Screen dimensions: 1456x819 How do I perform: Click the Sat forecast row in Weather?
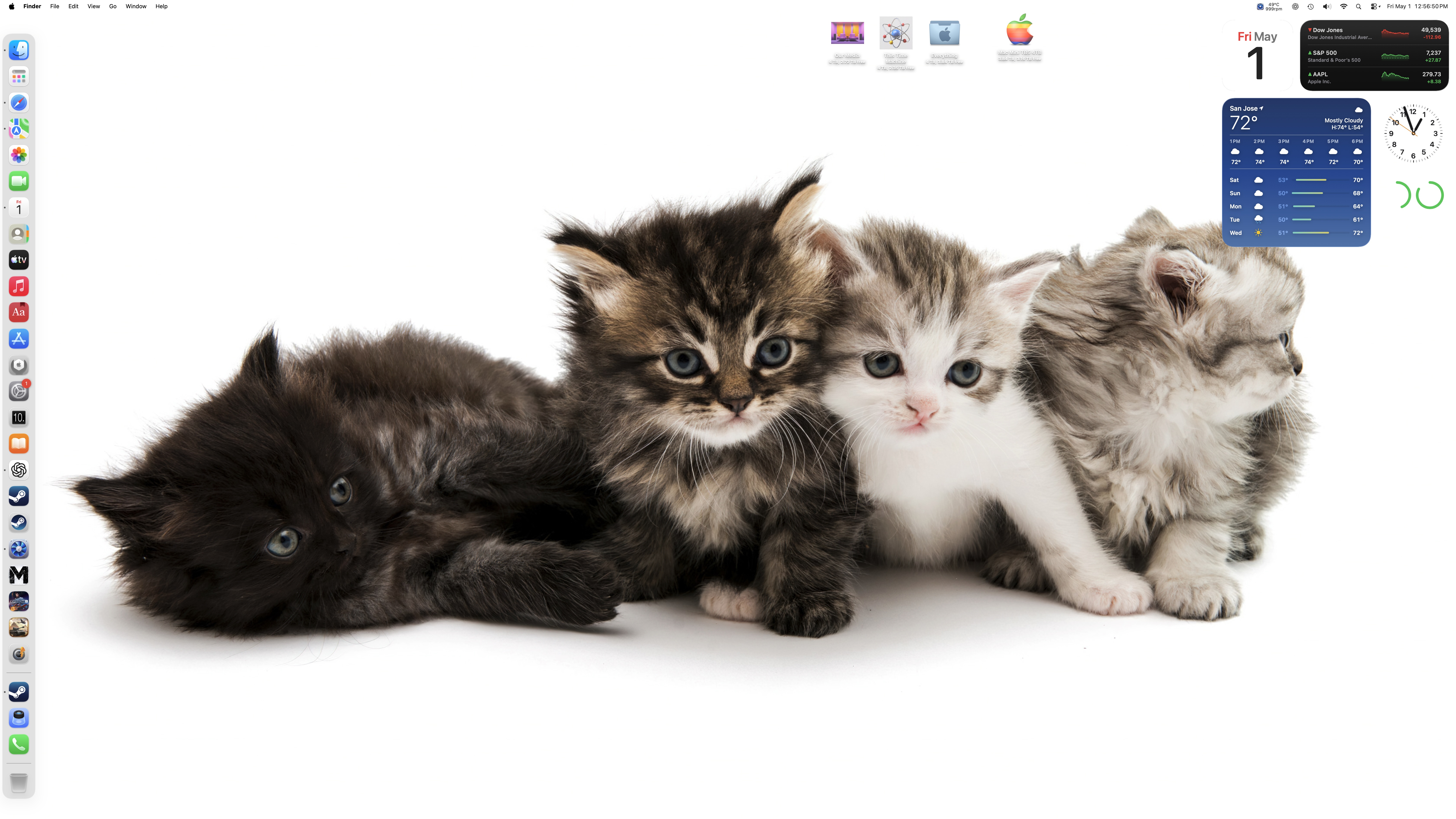click(x=1296, y=180)
